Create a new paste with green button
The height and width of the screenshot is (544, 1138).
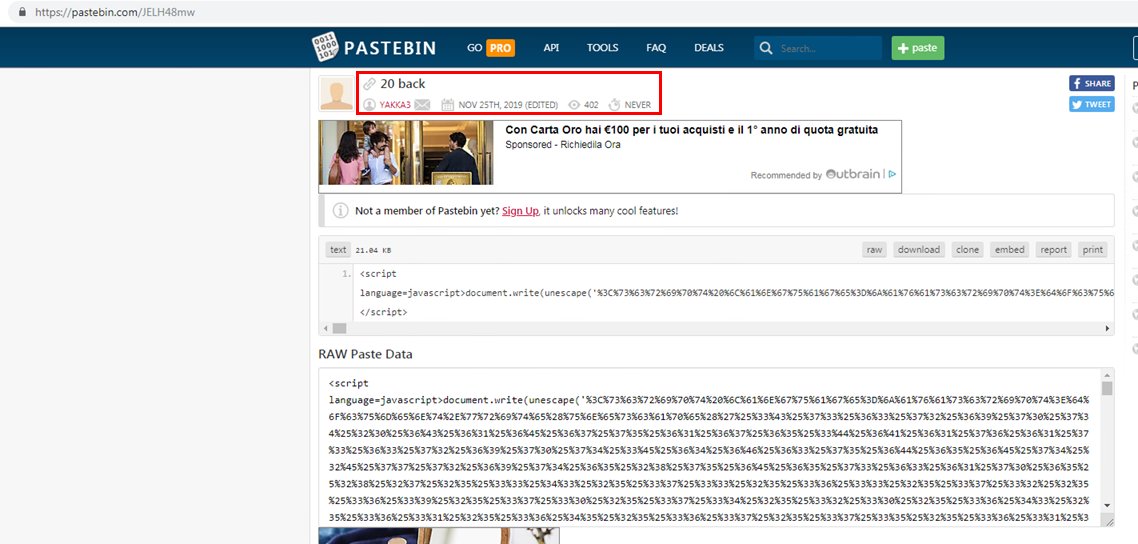click(918, 48)
